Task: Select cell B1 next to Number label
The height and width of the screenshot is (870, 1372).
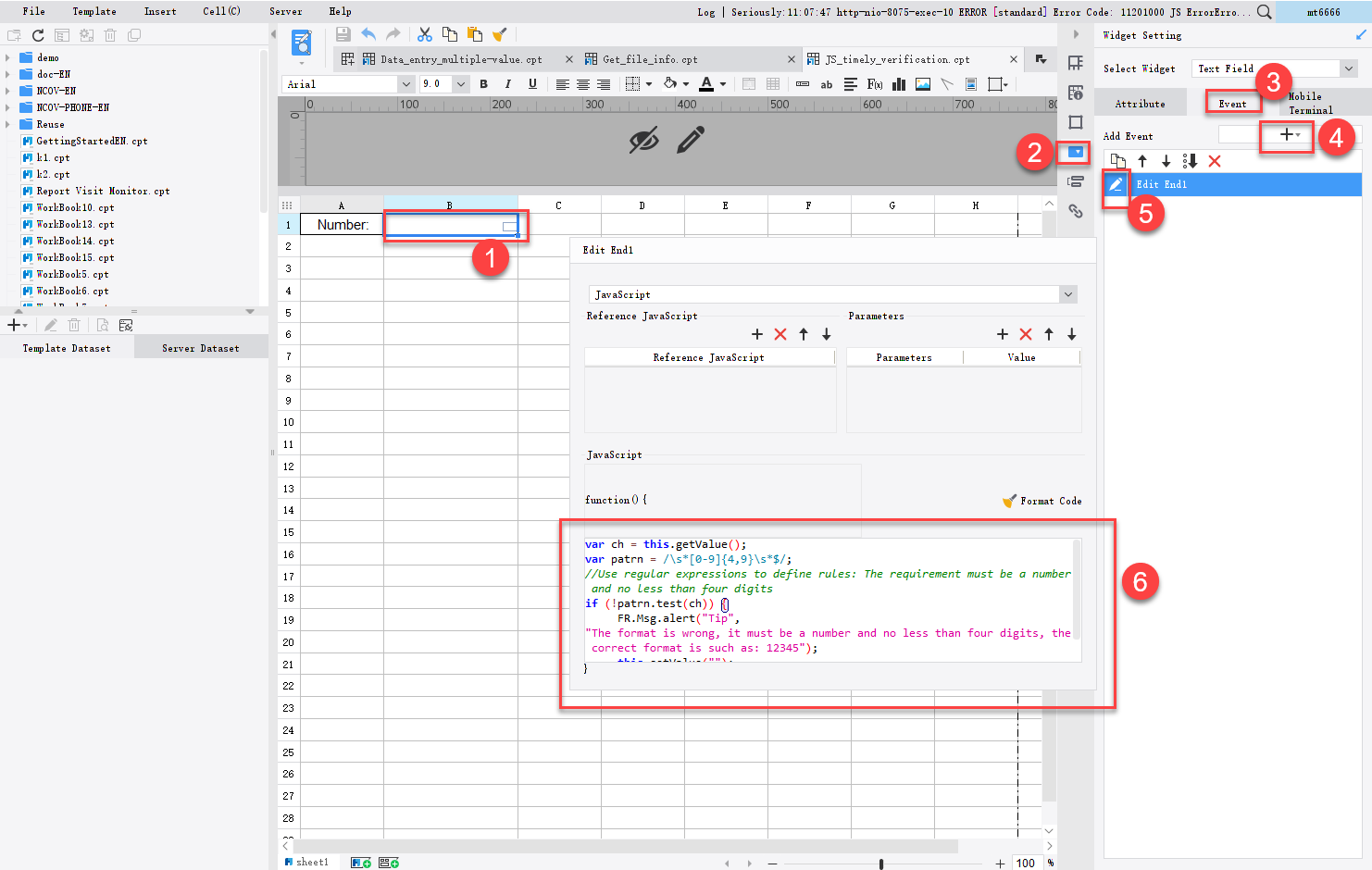Action: tap(449, 224)
